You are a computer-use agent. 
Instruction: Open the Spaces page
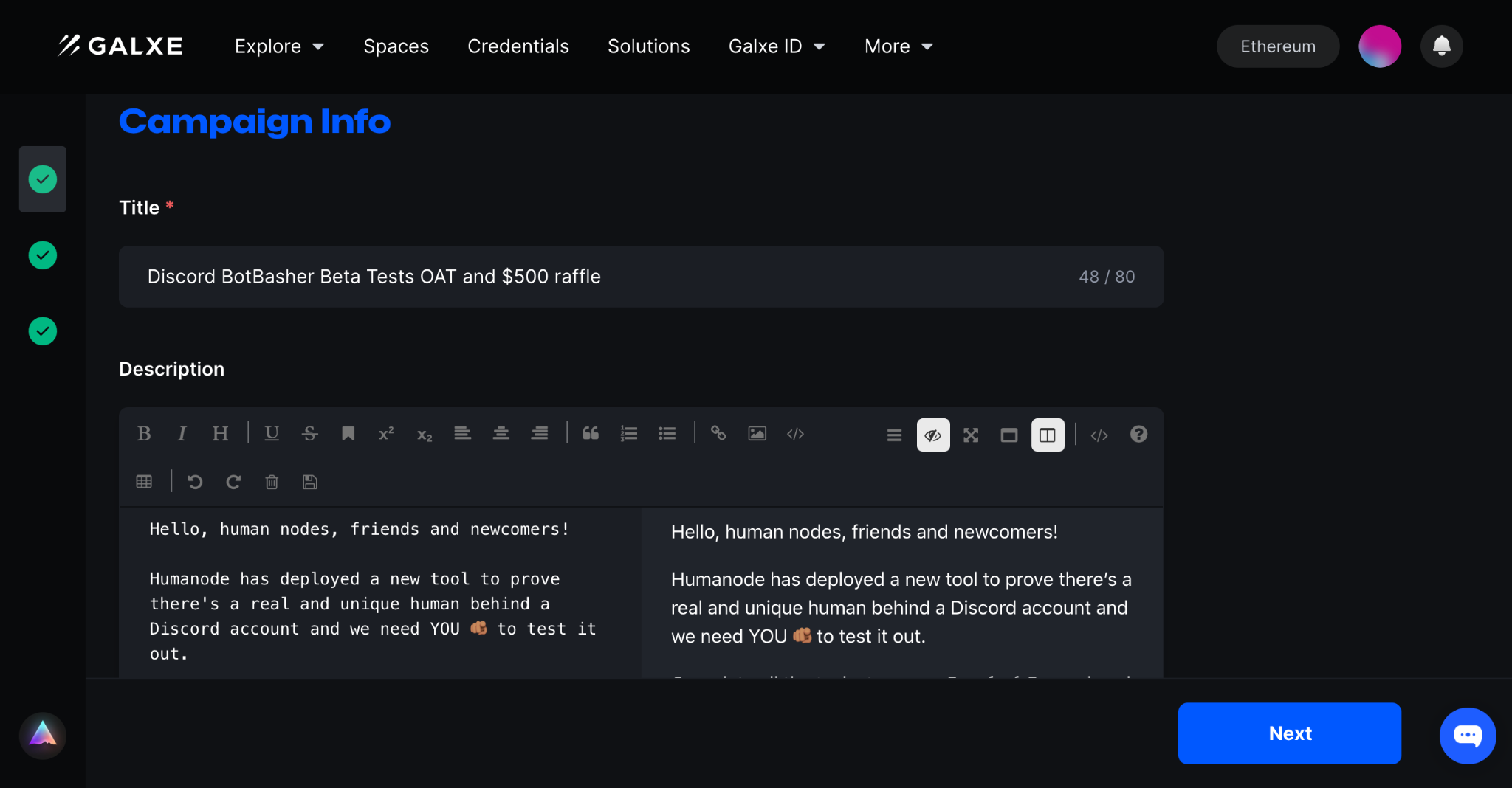click(396, 46)
